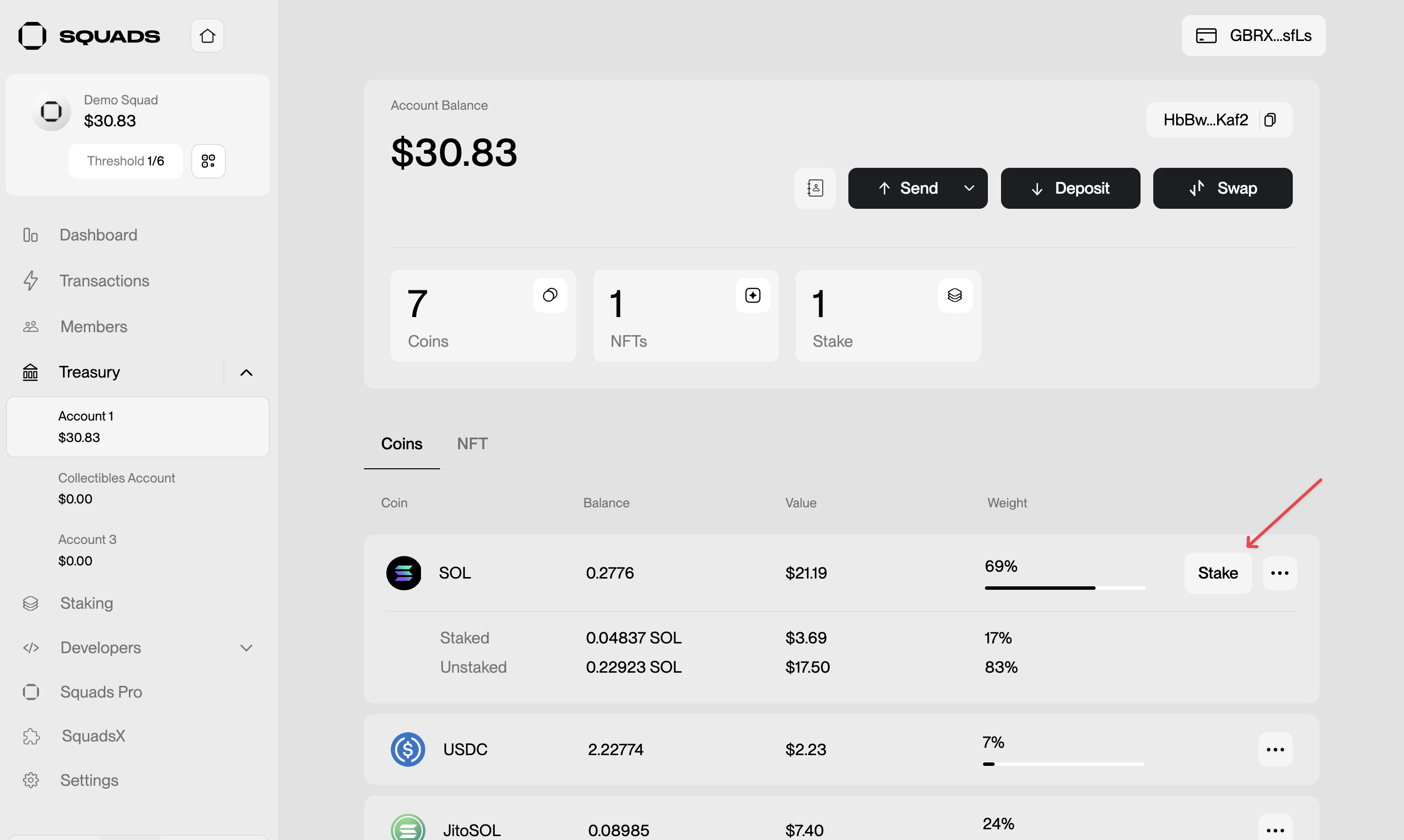The height and width of the screenshot is (840, 1404).
Task: Open the squad switcher grid icon
Action: click(208, 161)
